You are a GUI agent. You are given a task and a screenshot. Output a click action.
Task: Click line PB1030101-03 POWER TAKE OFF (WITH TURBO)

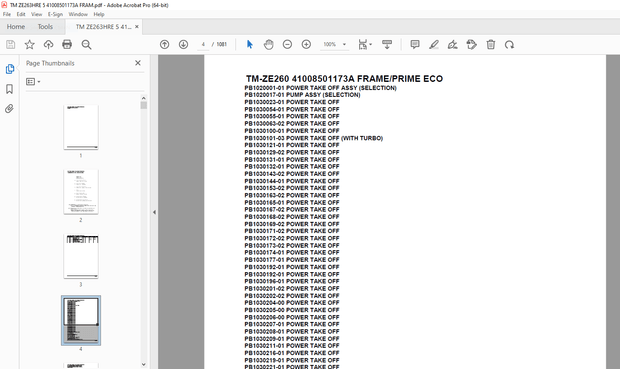pos(314,138)
